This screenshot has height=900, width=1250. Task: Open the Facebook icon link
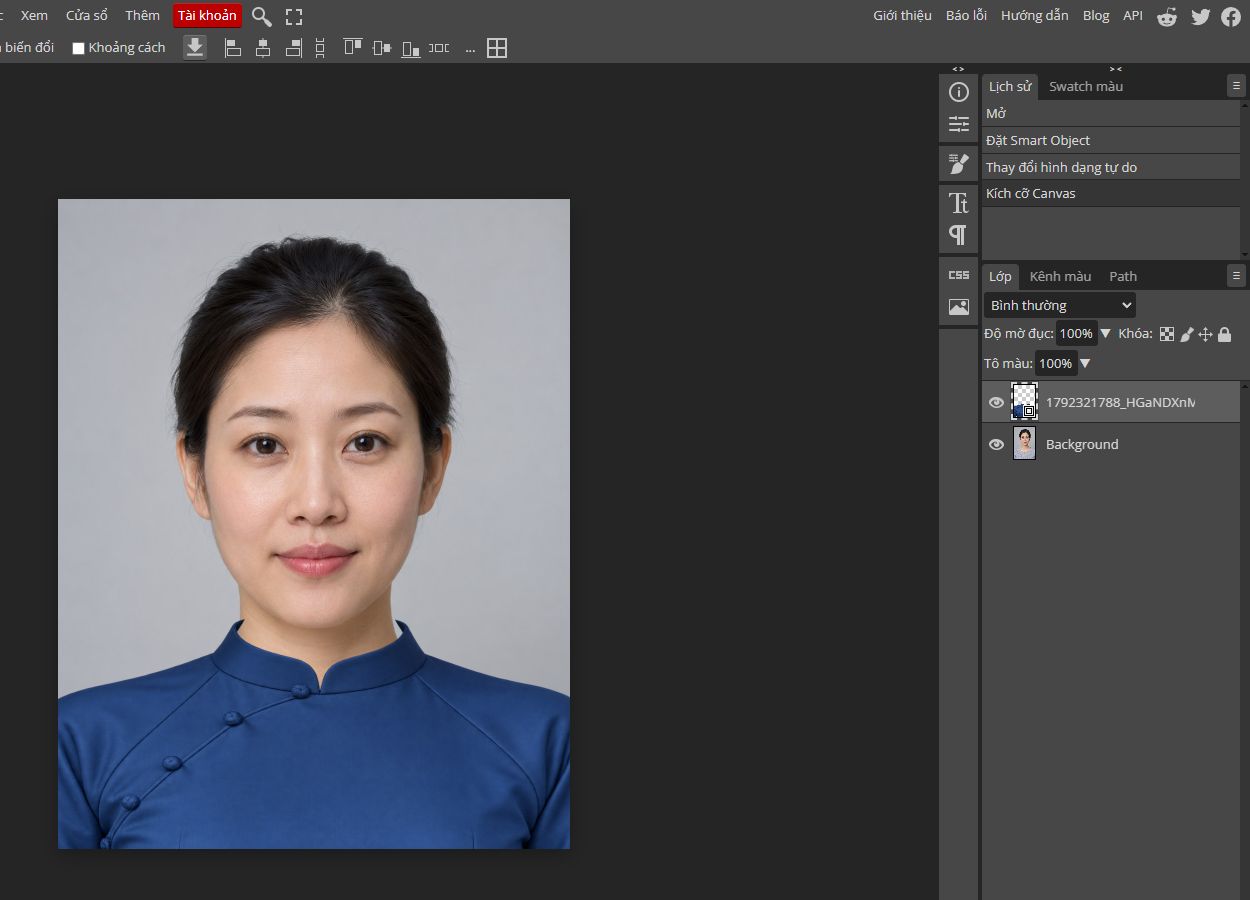tap(1231, 16)
